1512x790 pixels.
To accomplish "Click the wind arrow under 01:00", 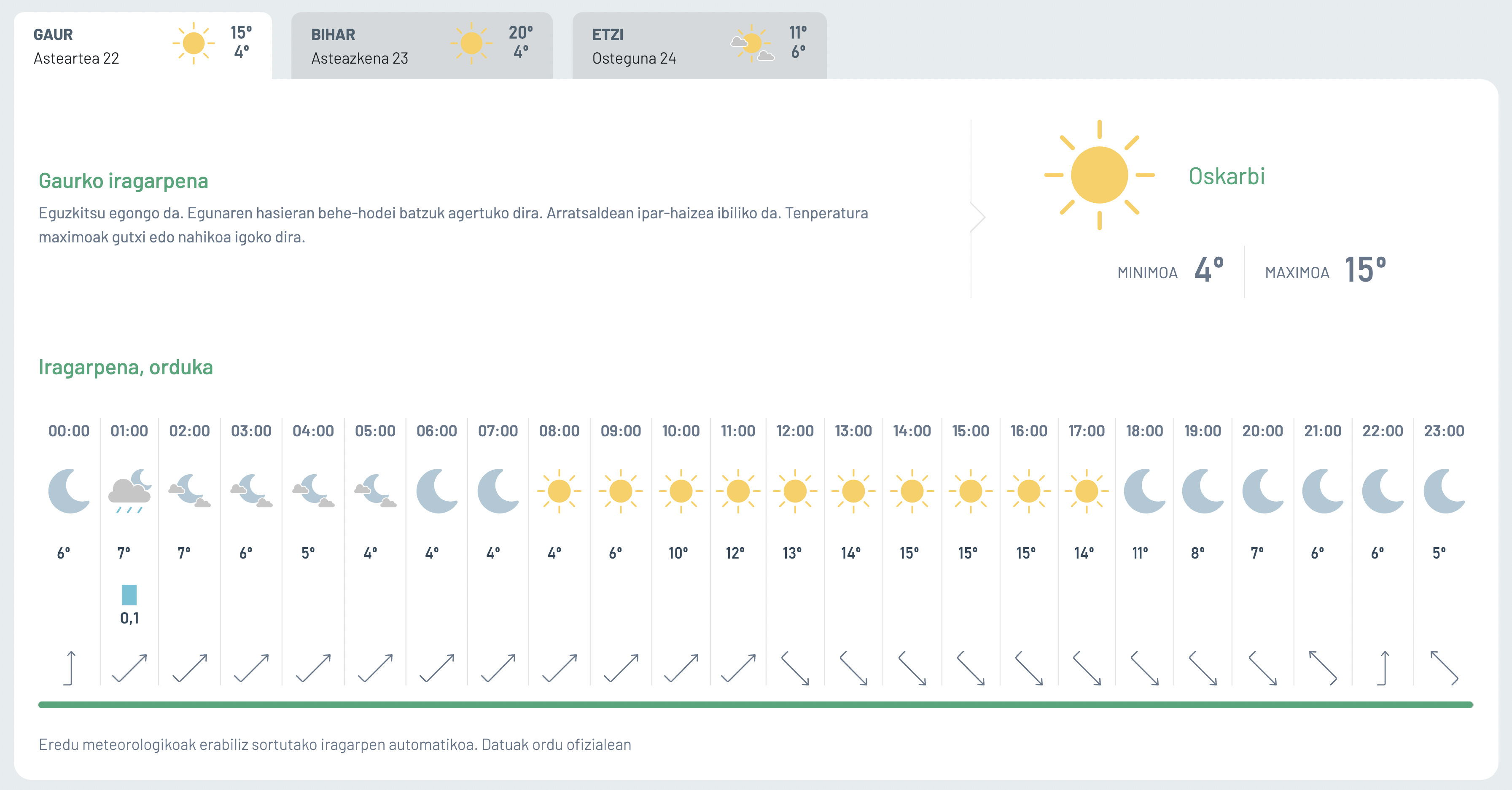I will click(x=130, y=668).
